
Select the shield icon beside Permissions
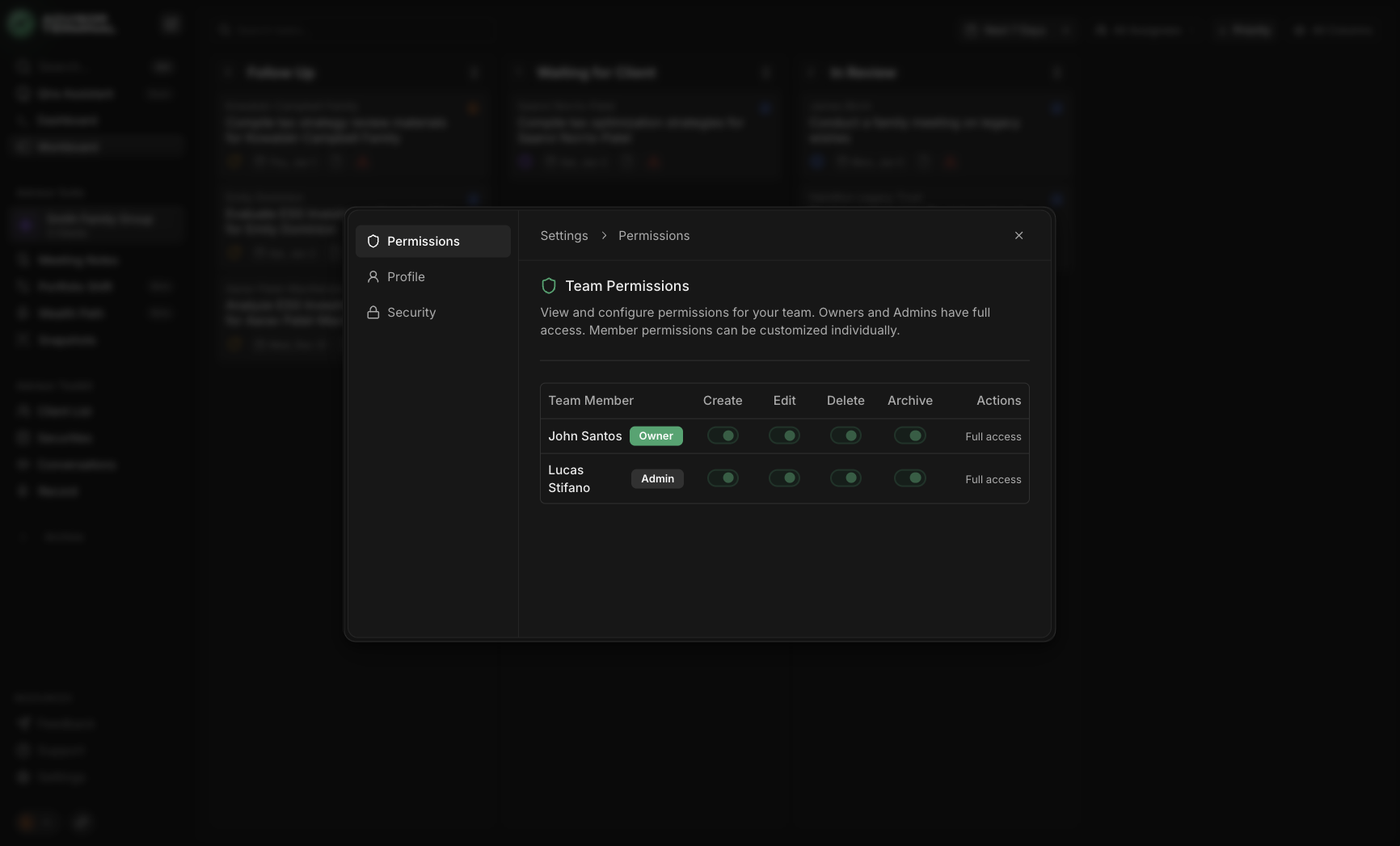tap(373, 241)
